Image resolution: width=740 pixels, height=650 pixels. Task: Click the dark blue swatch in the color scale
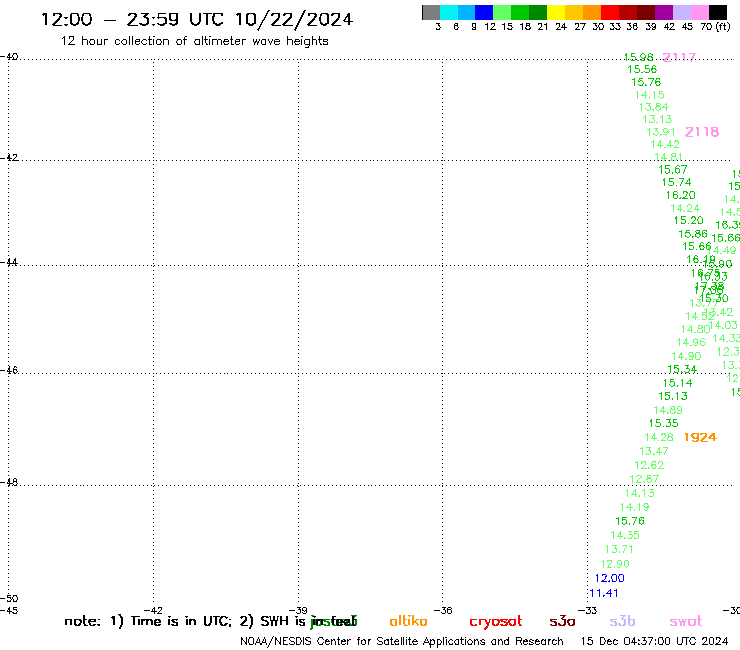pos(484,12)
